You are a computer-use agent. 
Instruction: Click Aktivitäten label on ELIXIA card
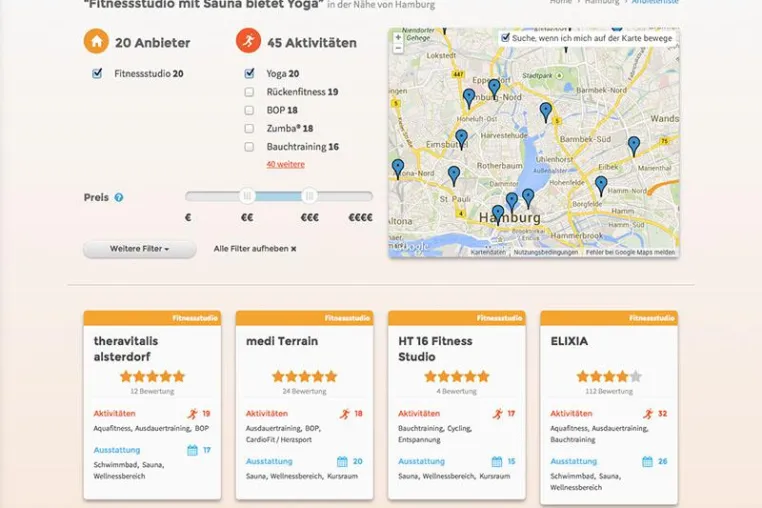(572, 414)
